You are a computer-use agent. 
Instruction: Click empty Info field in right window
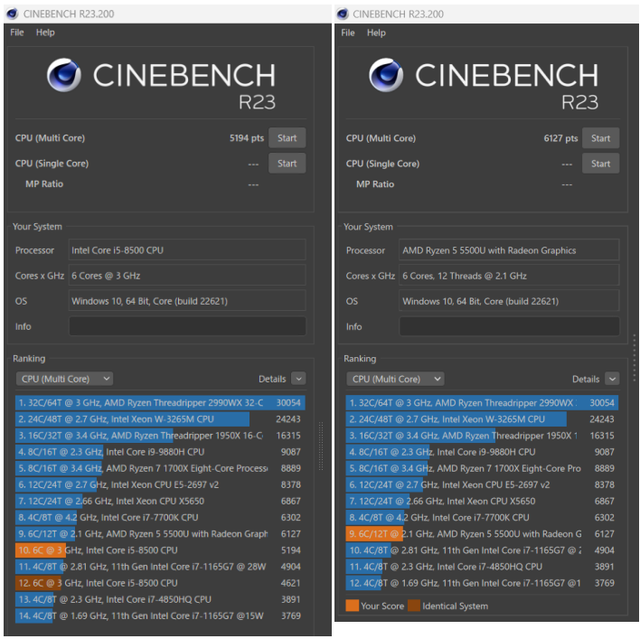click(509, 327)
